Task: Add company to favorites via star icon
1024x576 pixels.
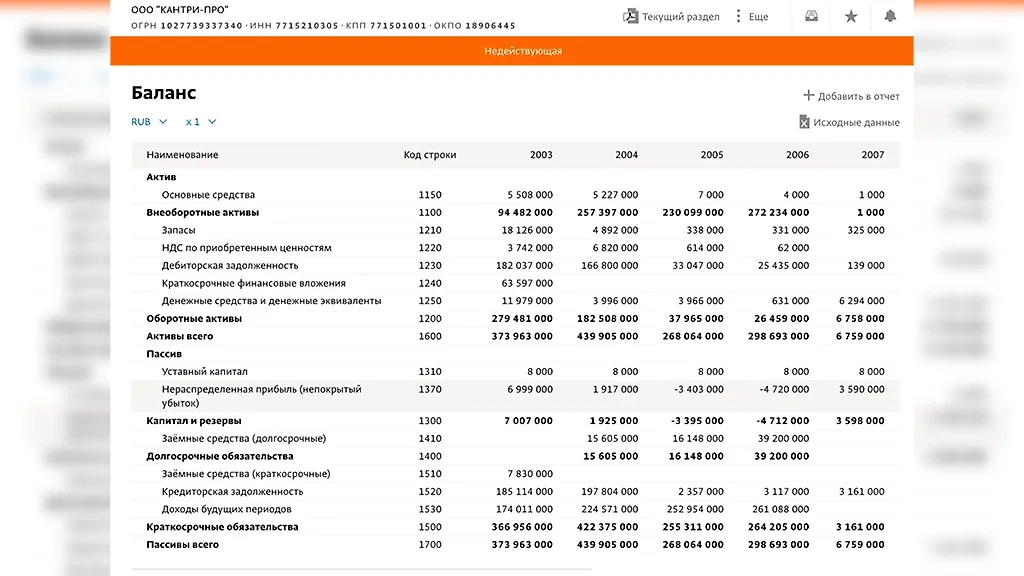Action: (x=851, y=16)
